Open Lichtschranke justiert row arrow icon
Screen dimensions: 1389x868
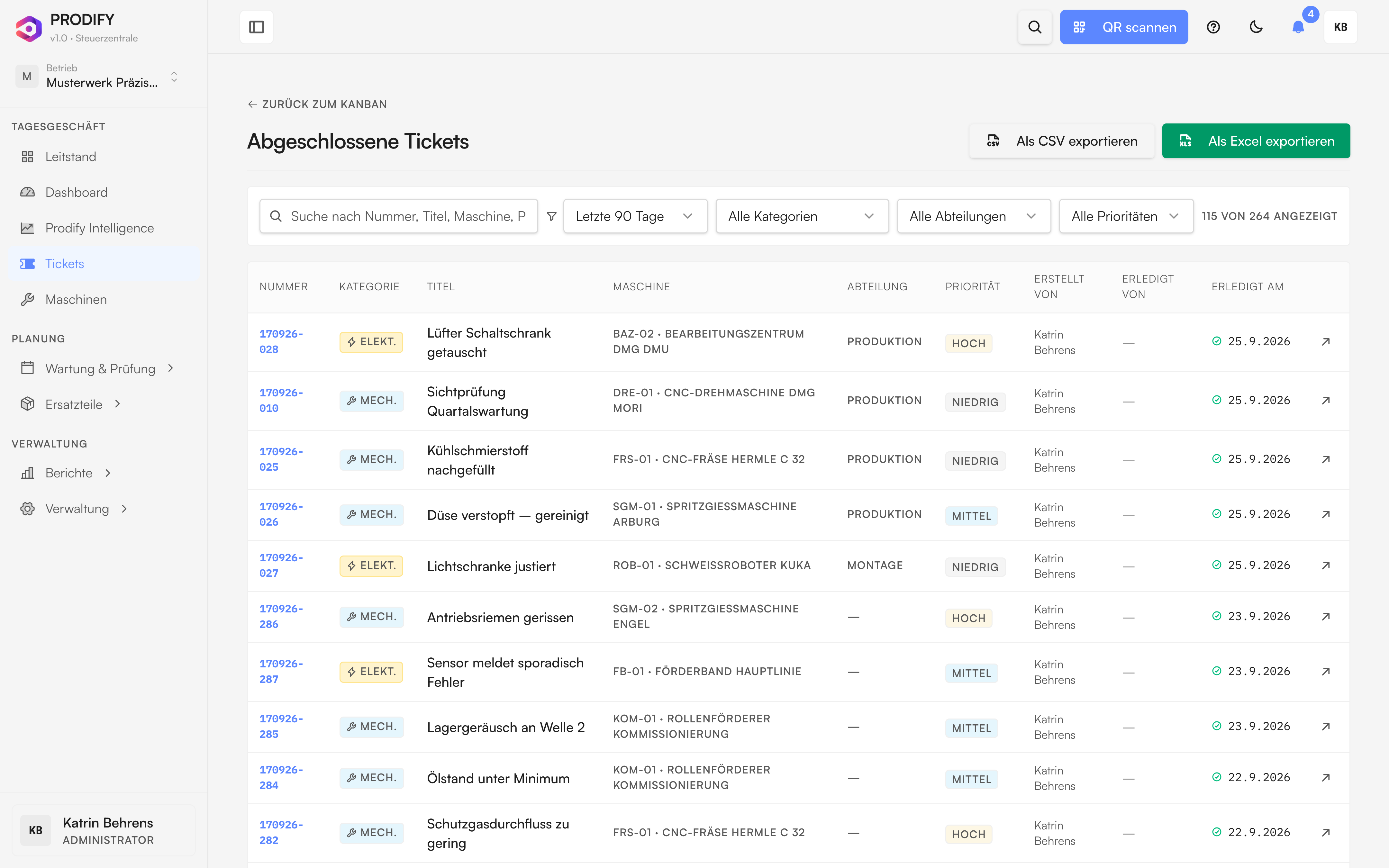[x=1326, y=565]
